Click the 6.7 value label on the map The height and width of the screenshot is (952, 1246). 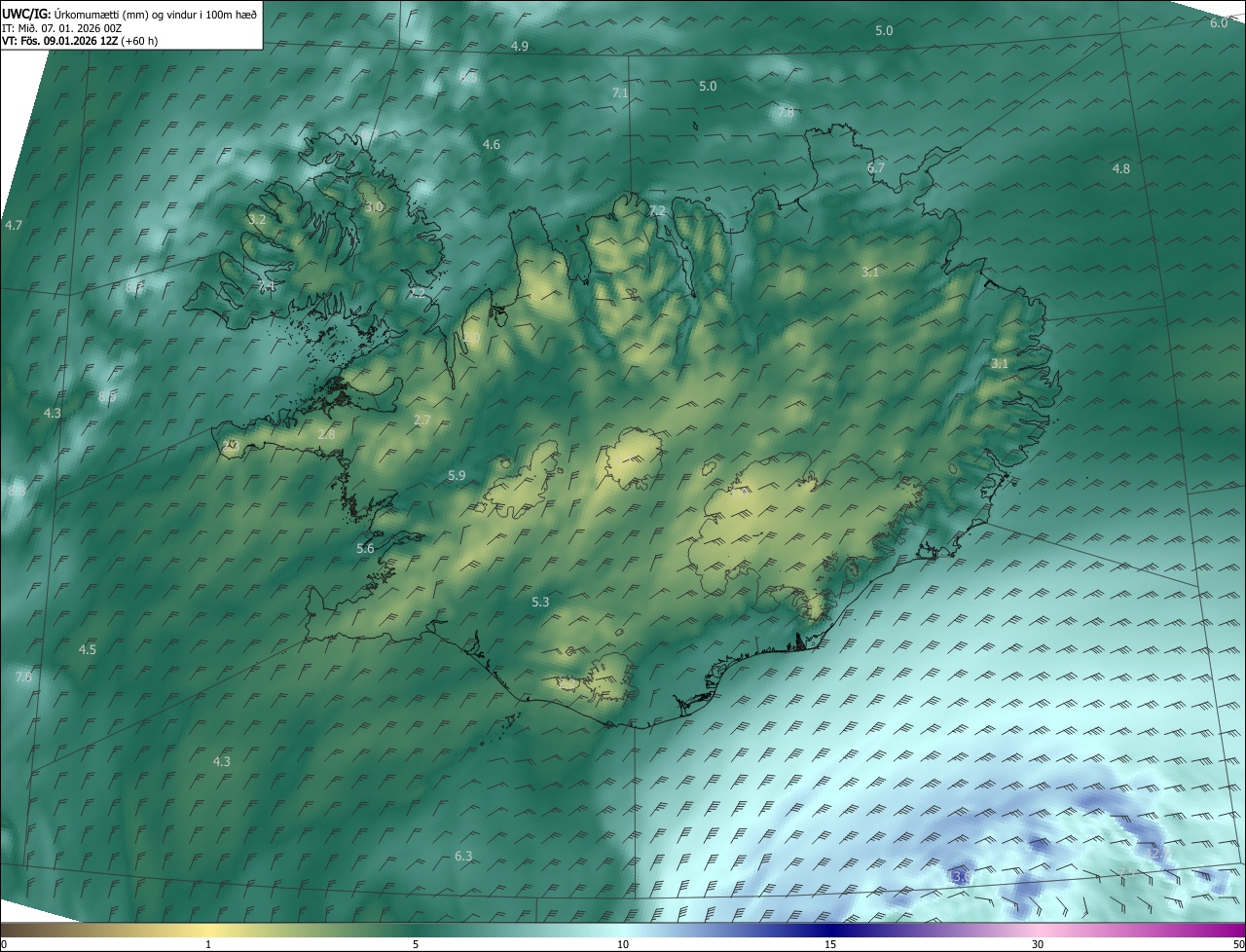click(876, 167)
